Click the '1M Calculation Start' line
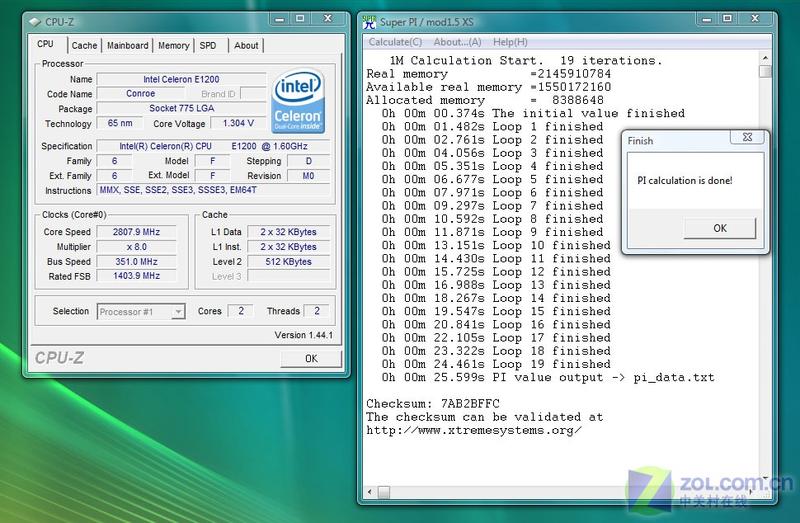The width and height of the screenshot is (800, 523). (526, 60)
